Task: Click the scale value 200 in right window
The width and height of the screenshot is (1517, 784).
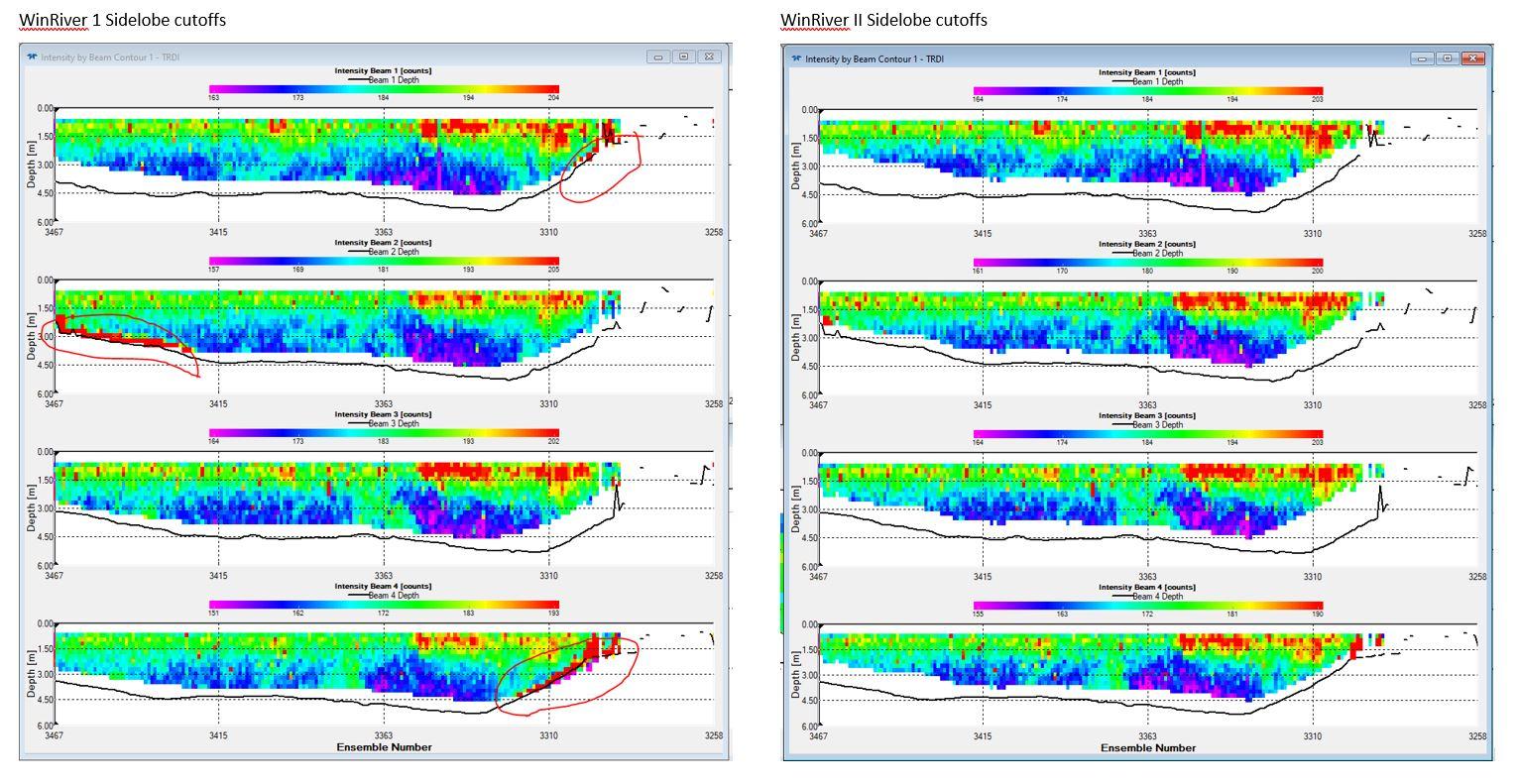Action: click(x=1317, y=271)
